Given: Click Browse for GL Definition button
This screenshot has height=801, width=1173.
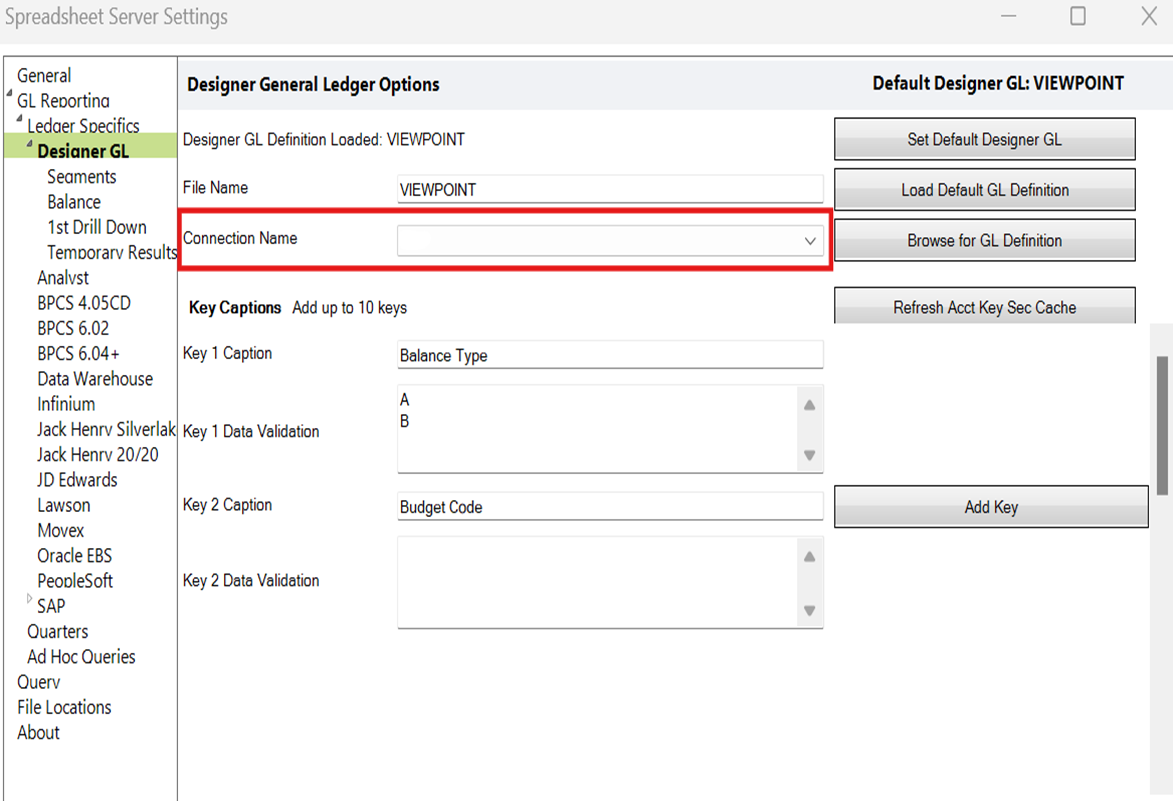Looking at the screenshot, I should pos(984,240).
